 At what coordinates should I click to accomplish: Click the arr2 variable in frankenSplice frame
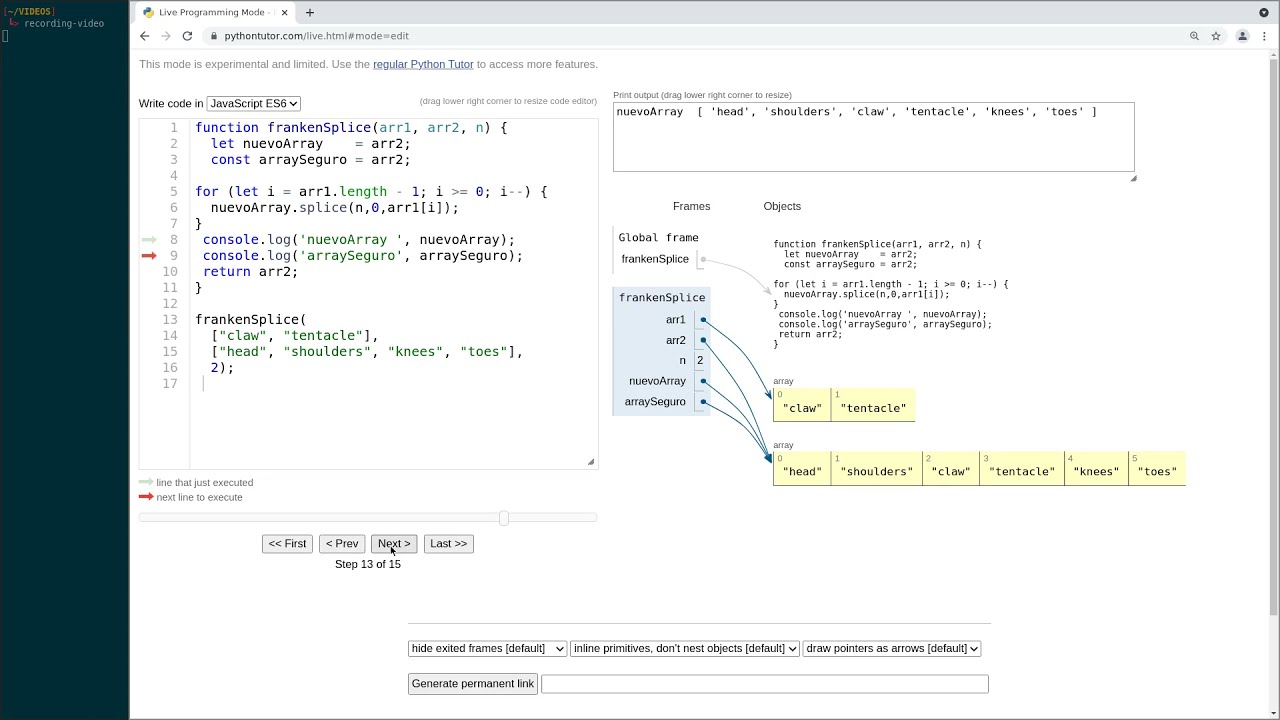tap(676, 340)
